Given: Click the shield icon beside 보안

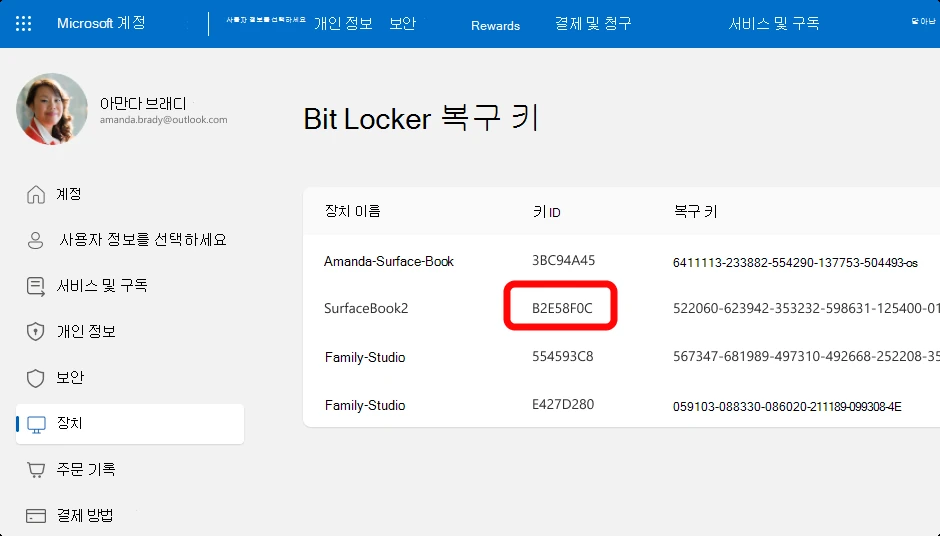Looking at the screenshot, I should [36, 378].
